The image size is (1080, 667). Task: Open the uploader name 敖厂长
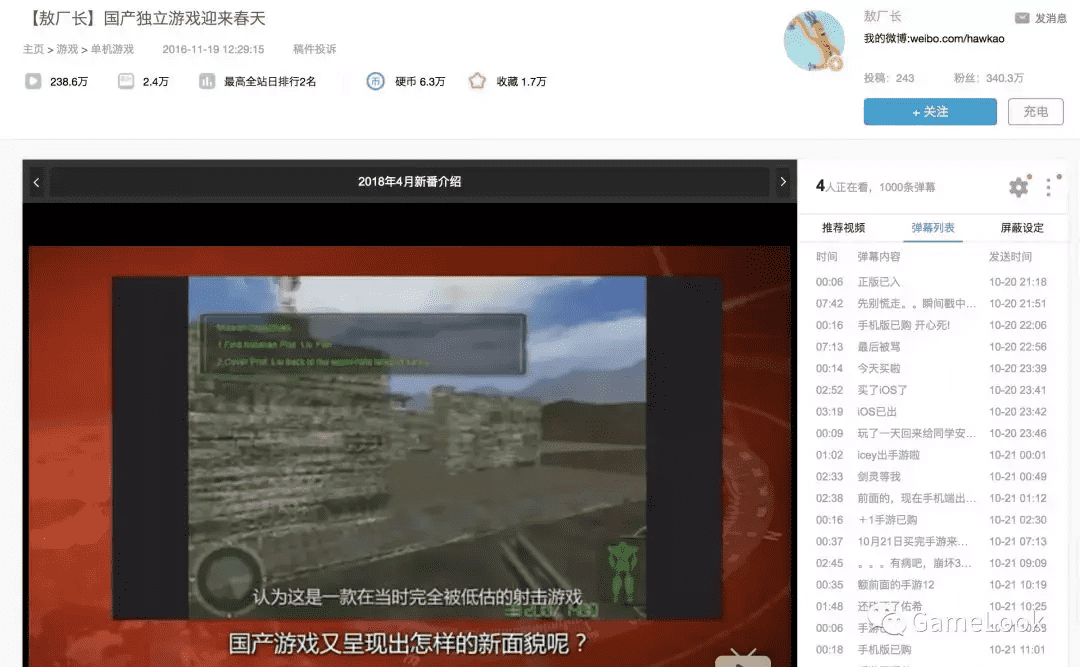tap(882, 17)
